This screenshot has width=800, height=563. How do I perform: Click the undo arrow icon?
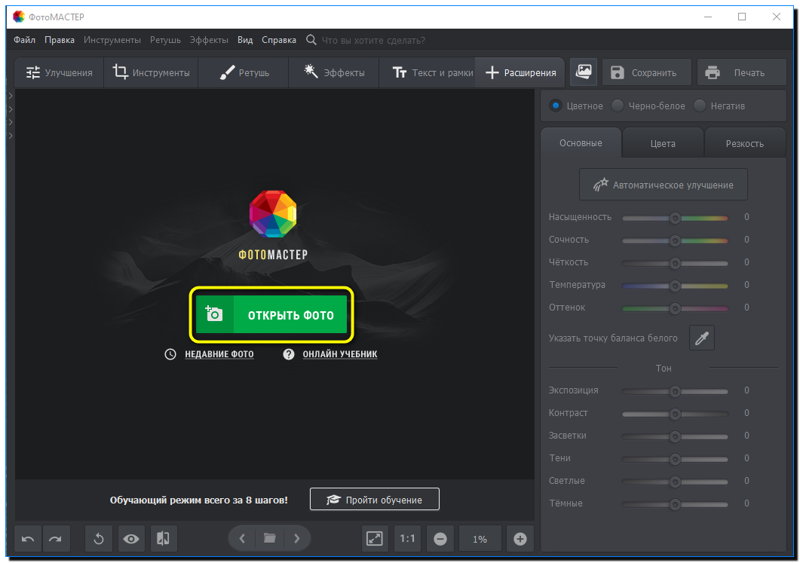28,538
